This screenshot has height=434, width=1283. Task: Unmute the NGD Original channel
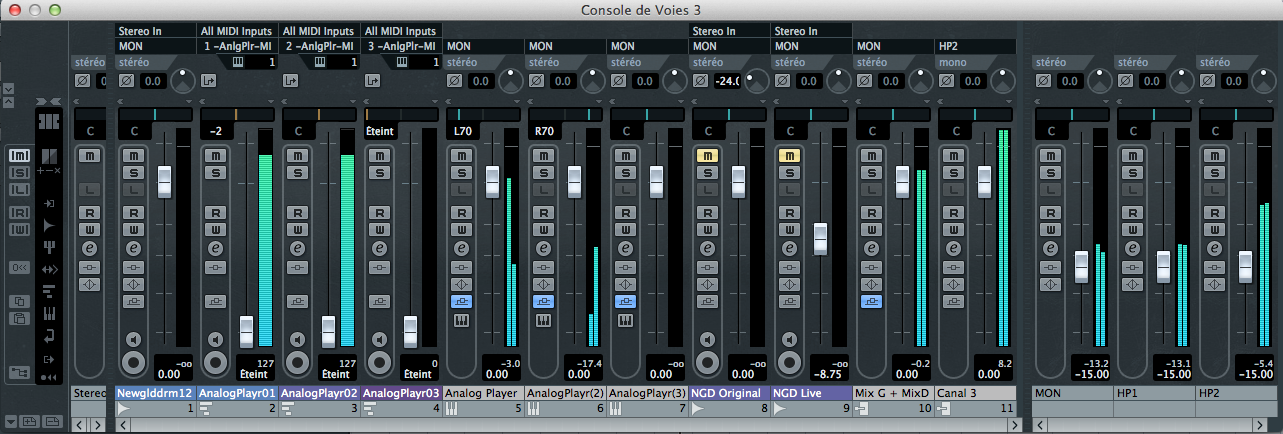click(706, 155)
